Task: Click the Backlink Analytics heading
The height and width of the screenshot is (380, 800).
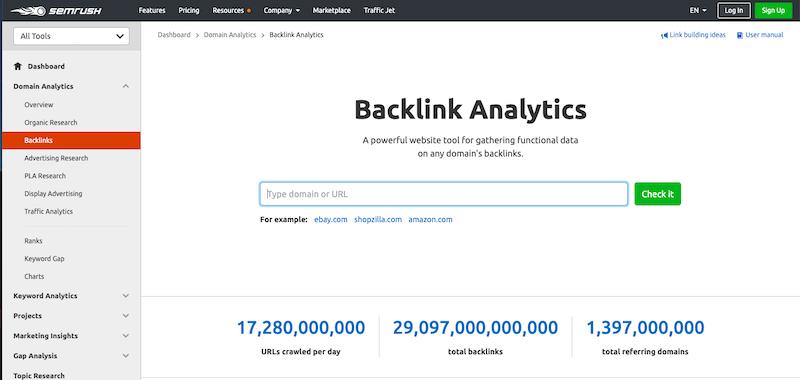Action: tap(470, 110)
